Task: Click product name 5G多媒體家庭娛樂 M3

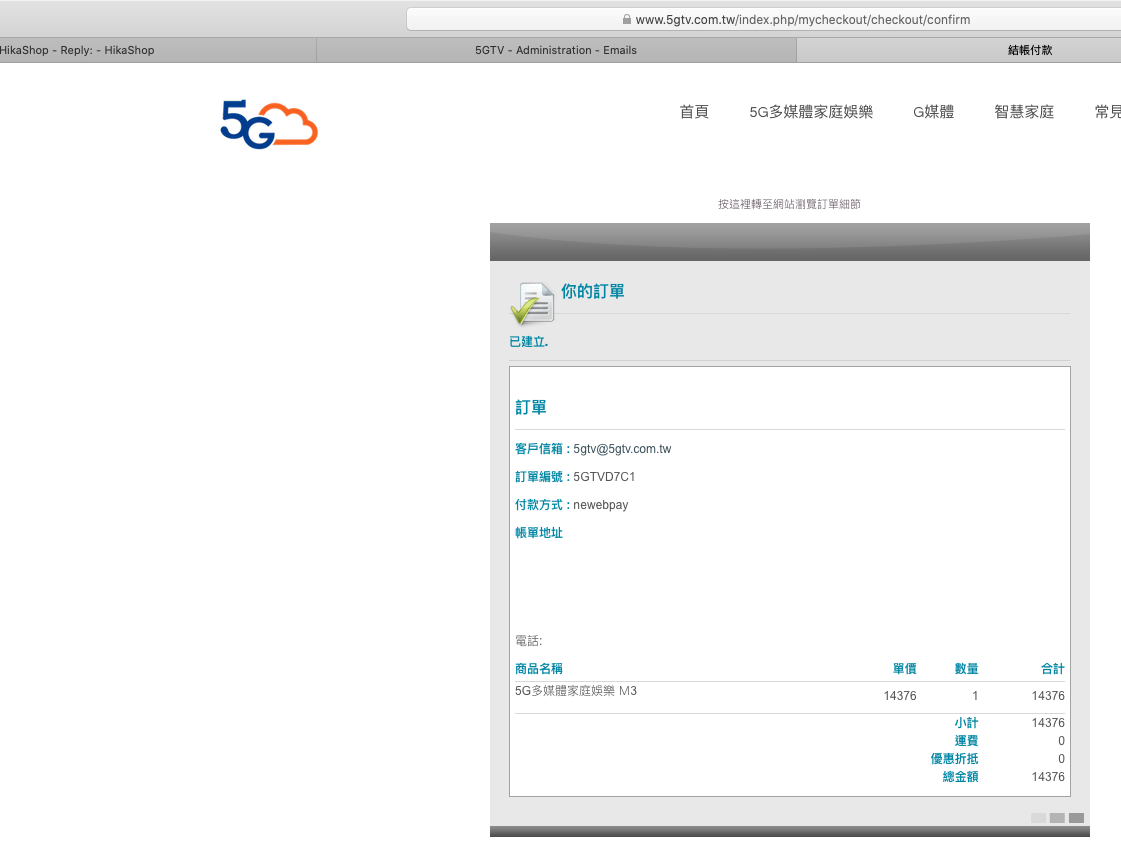Action: coord(576,691)
